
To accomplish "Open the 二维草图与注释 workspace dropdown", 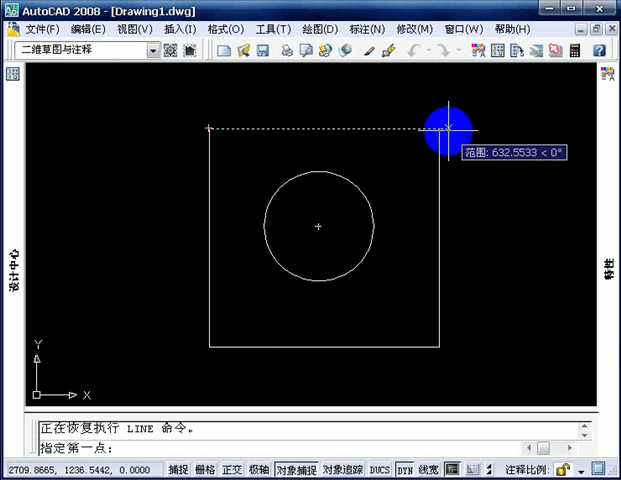I will point(153,50).
